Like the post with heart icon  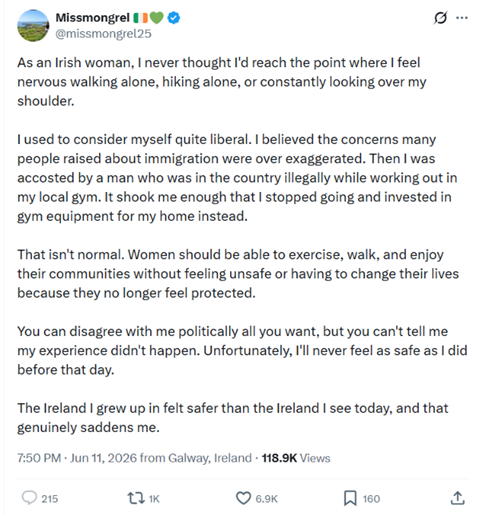click(x=243, y=498)
